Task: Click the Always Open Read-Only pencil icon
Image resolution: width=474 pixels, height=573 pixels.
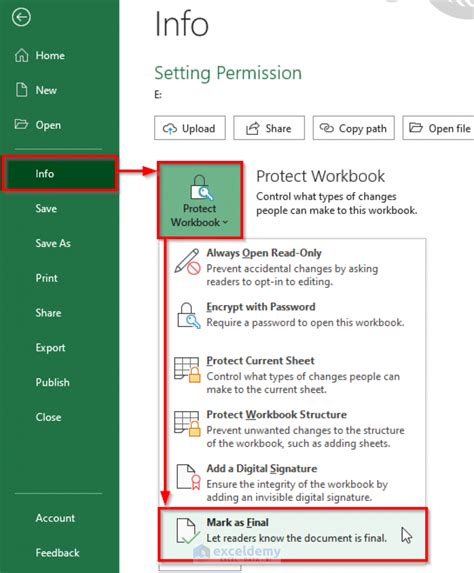Action: click(x=187, y=262)
